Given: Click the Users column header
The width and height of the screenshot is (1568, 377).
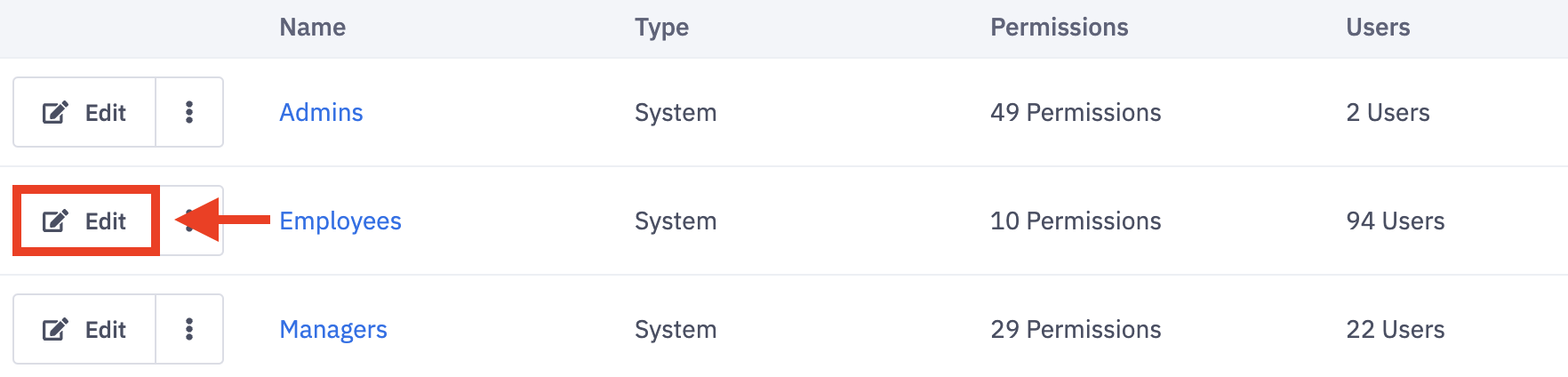Looking at the screenshot, I should pos(1377,28).
